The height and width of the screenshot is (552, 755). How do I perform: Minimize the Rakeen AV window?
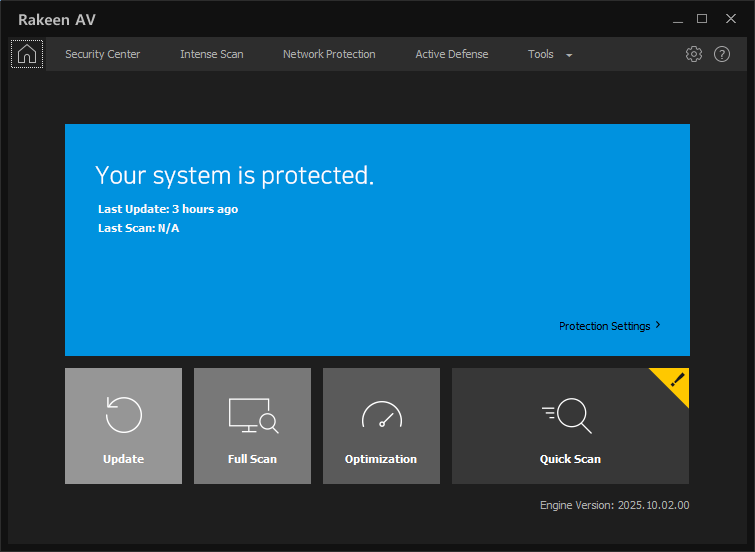[x=675, y=19]
